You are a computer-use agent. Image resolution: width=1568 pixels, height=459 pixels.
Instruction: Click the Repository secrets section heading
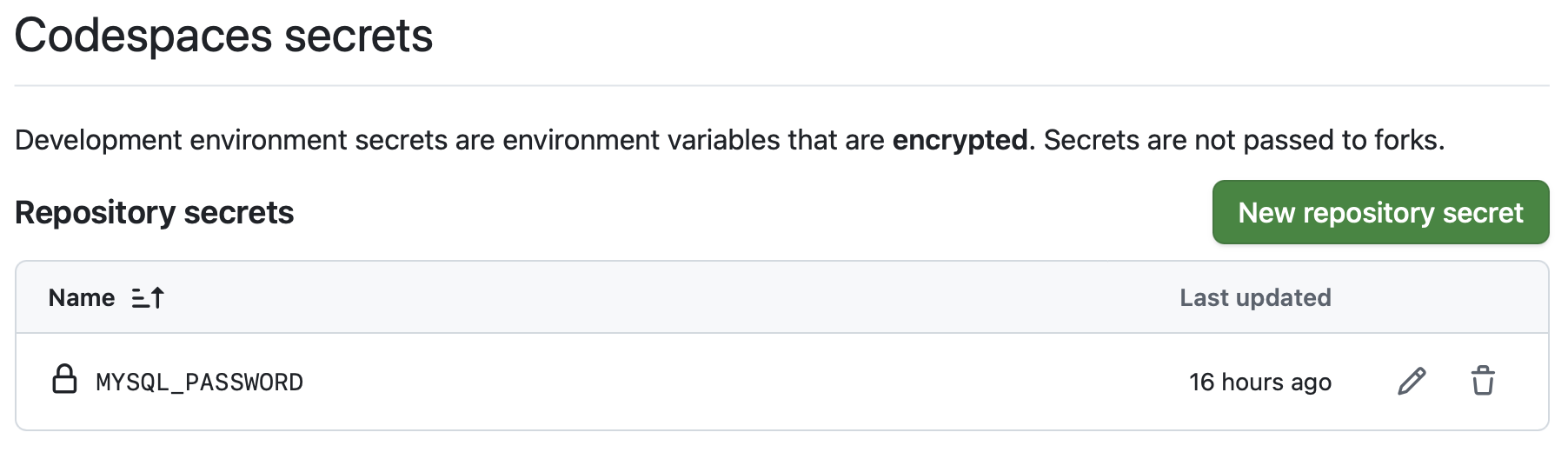tap(155, 213)
